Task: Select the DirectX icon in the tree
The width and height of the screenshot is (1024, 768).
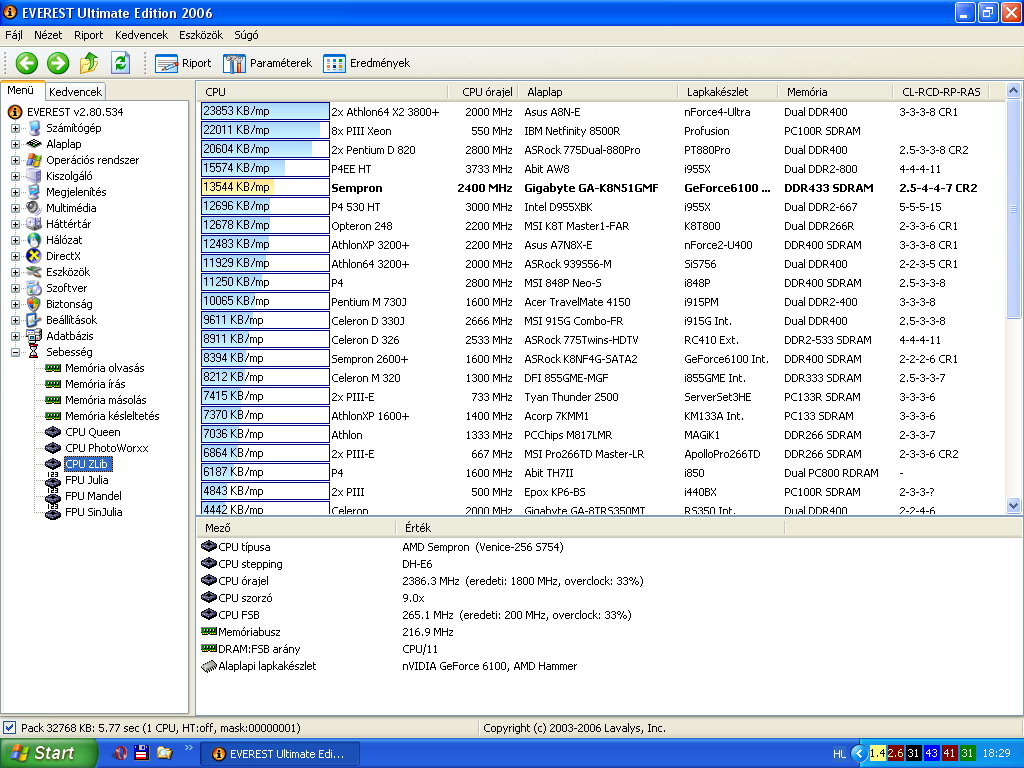Action: pos(33,256)
